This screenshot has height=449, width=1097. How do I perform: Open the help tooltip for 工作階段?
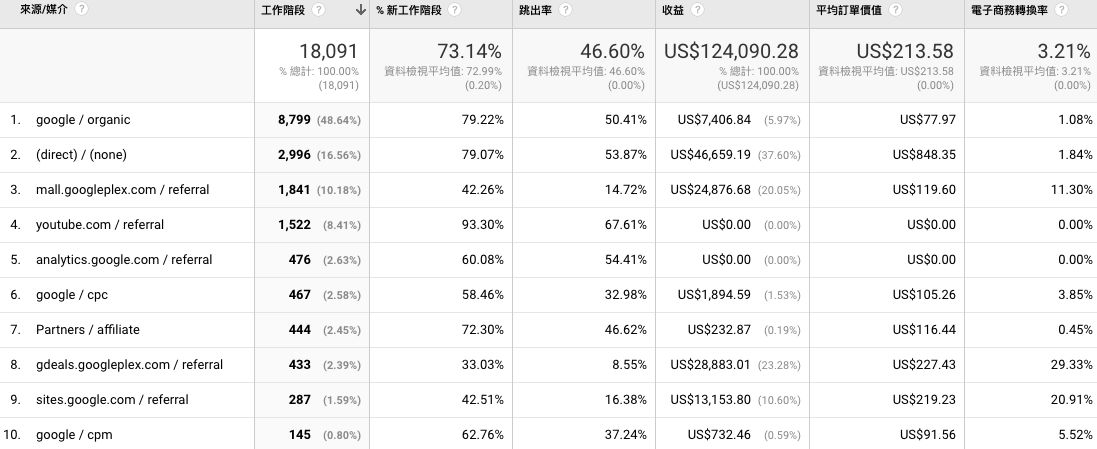[x=318, y=10]
